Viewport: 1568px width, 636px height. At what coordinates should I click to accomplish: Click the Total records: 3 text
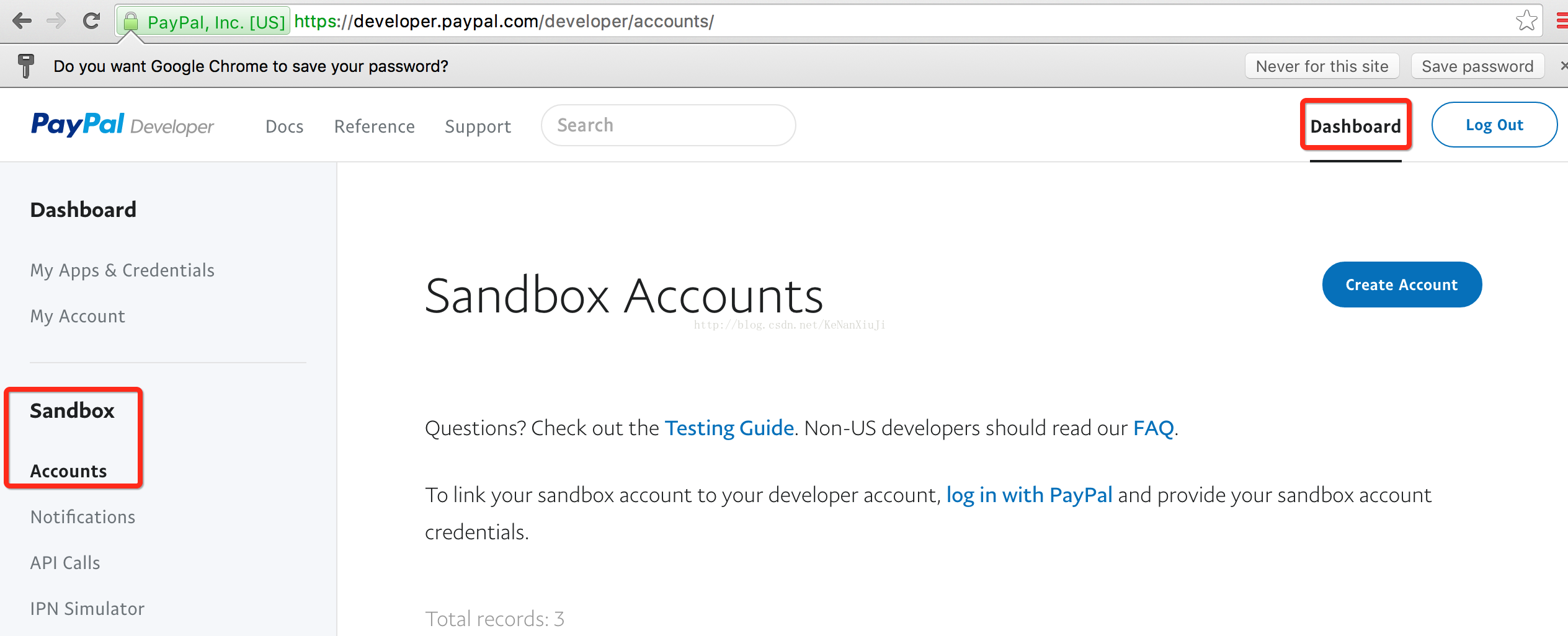(494, 619)
